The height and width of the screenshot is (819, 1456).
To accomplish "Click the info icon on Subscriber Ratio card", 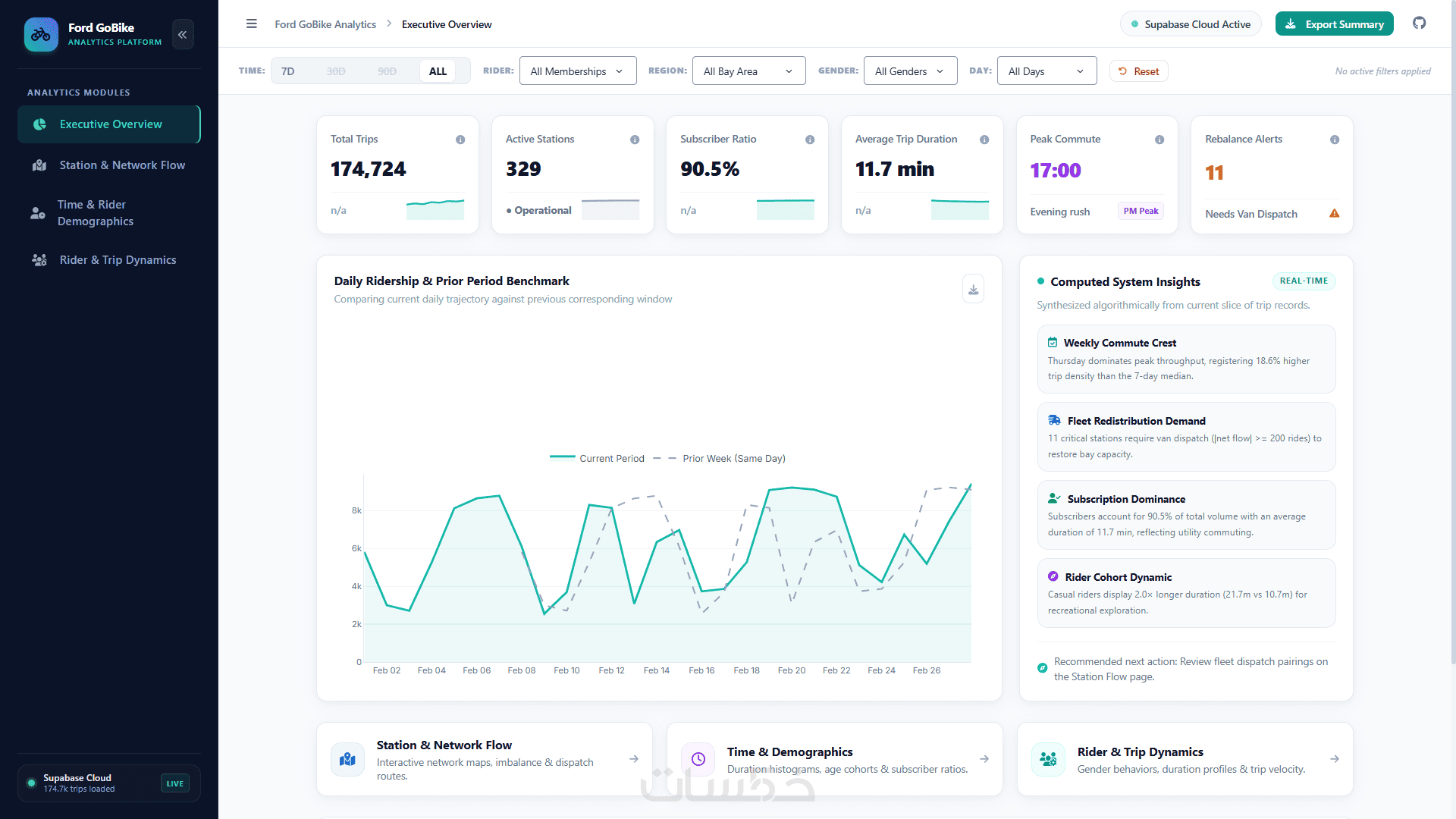I will [810, 140].
